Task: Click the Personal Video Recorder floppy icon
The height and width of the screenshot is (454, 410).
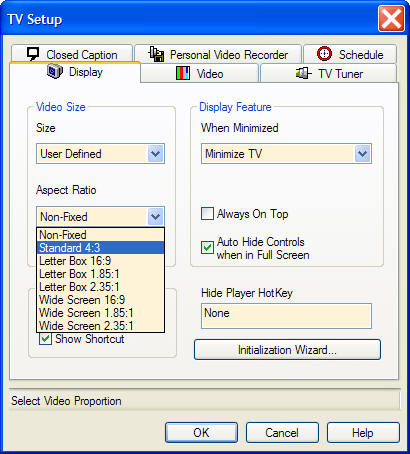Action: click(156, 54)
